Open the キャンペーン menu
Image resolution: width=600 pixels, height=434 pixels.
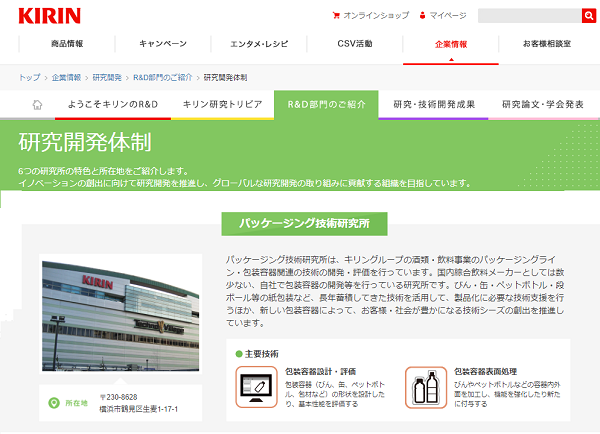pos(163,45)
